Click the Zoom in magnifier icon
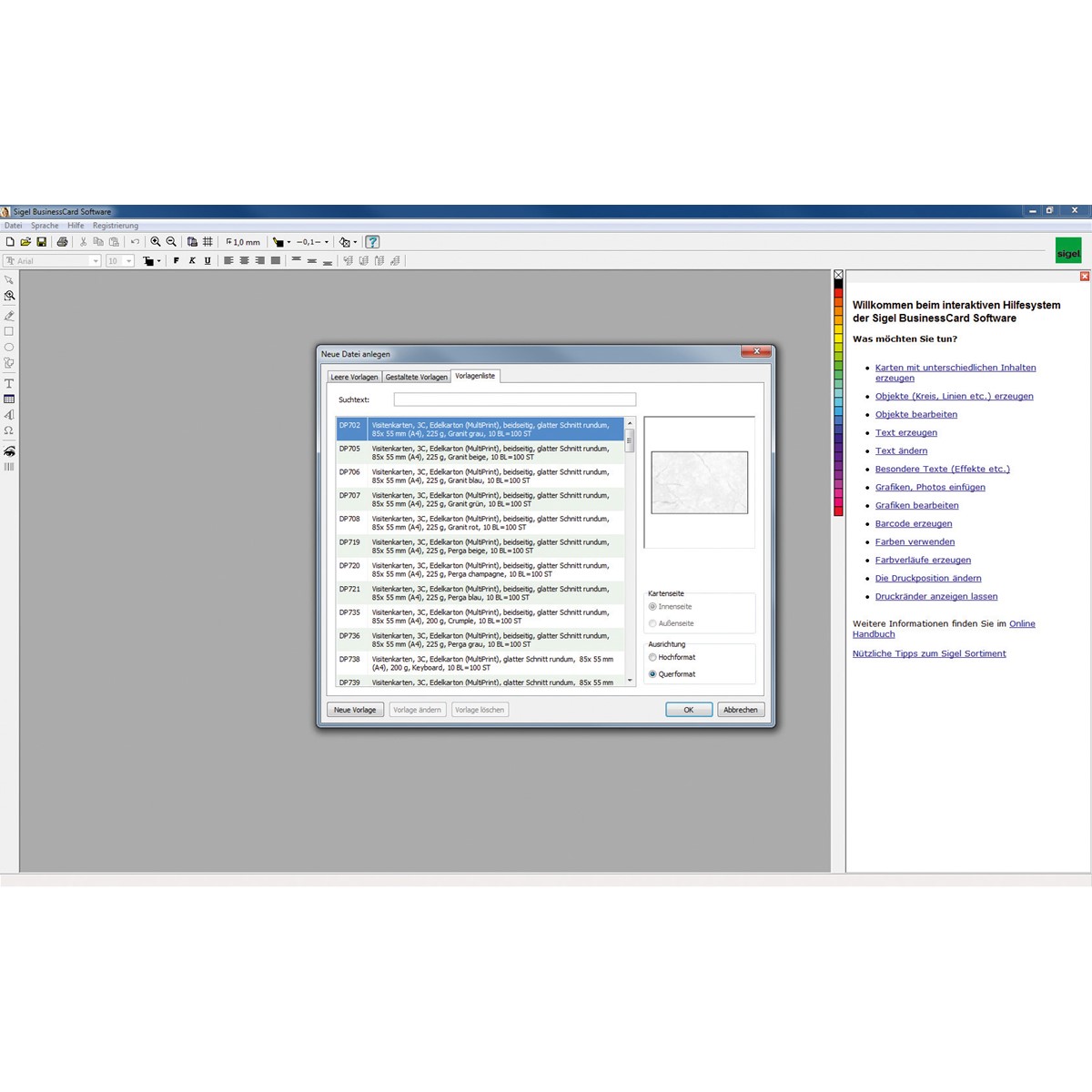 click(156, 242)
